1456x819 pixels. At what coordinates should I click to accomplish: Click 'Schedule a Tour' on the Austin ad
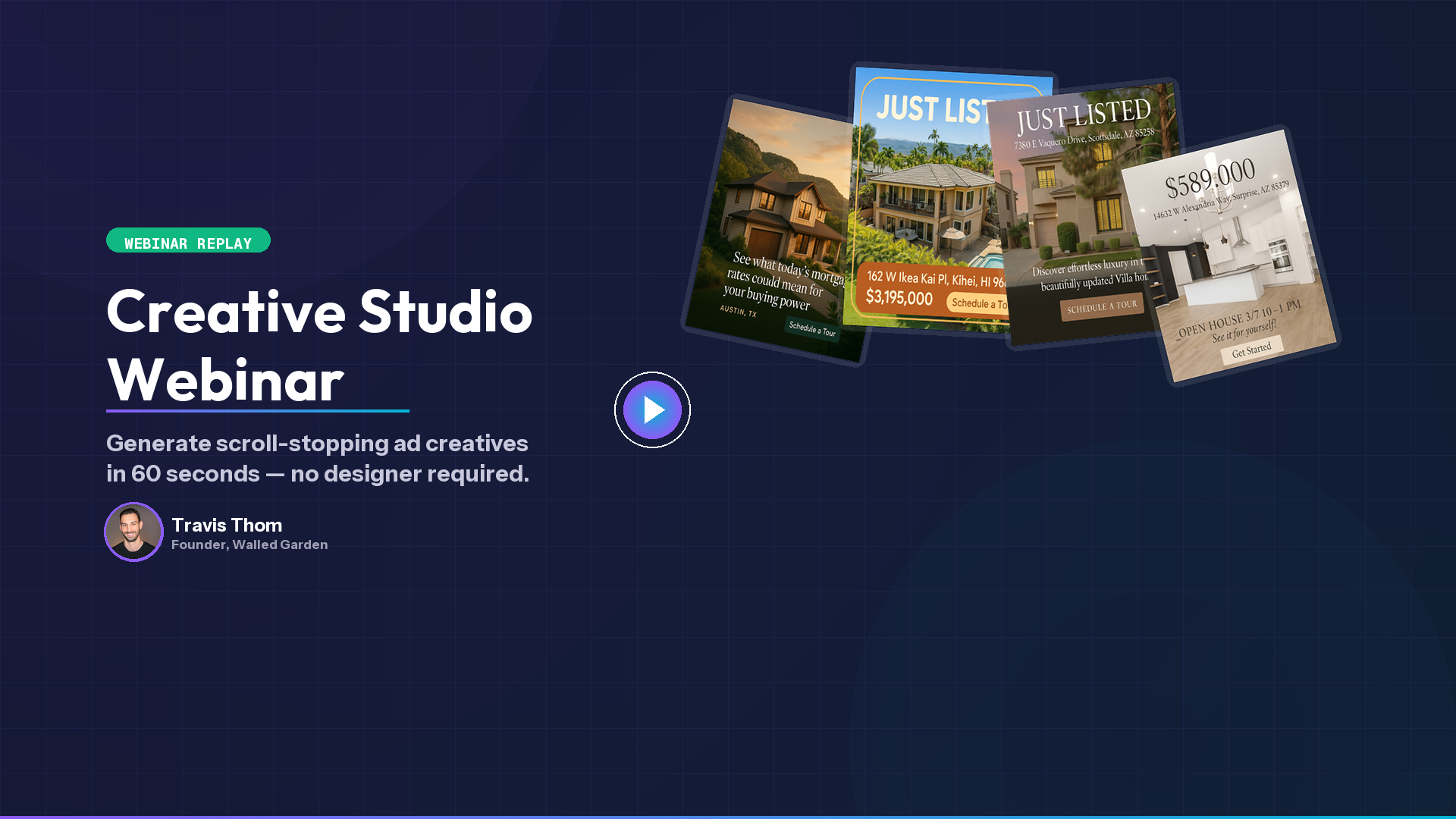(812, 328)
